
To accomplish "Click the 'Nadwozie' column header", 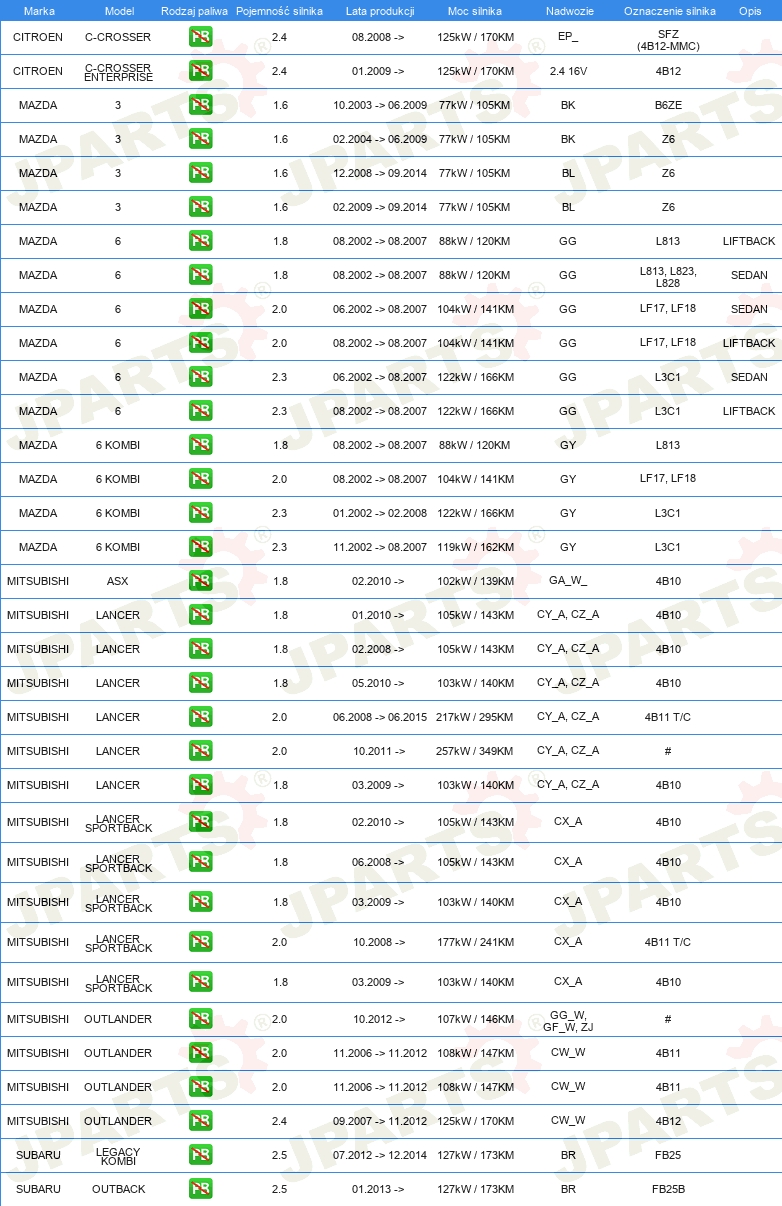I will point(569,11).
